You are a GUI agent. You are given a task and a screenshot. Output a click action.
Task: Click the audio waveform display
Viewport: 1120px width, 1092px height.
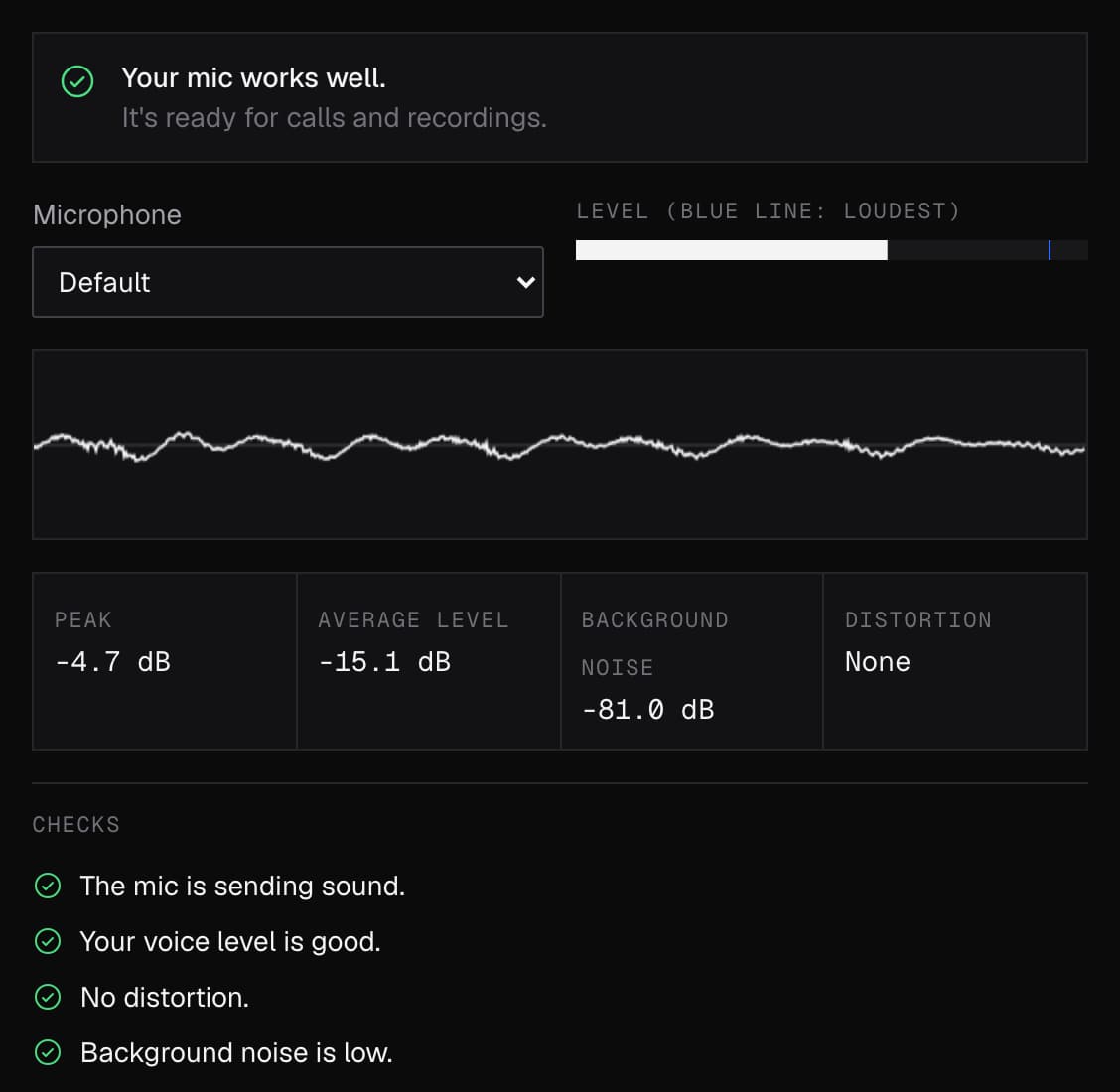coord(560,444)
